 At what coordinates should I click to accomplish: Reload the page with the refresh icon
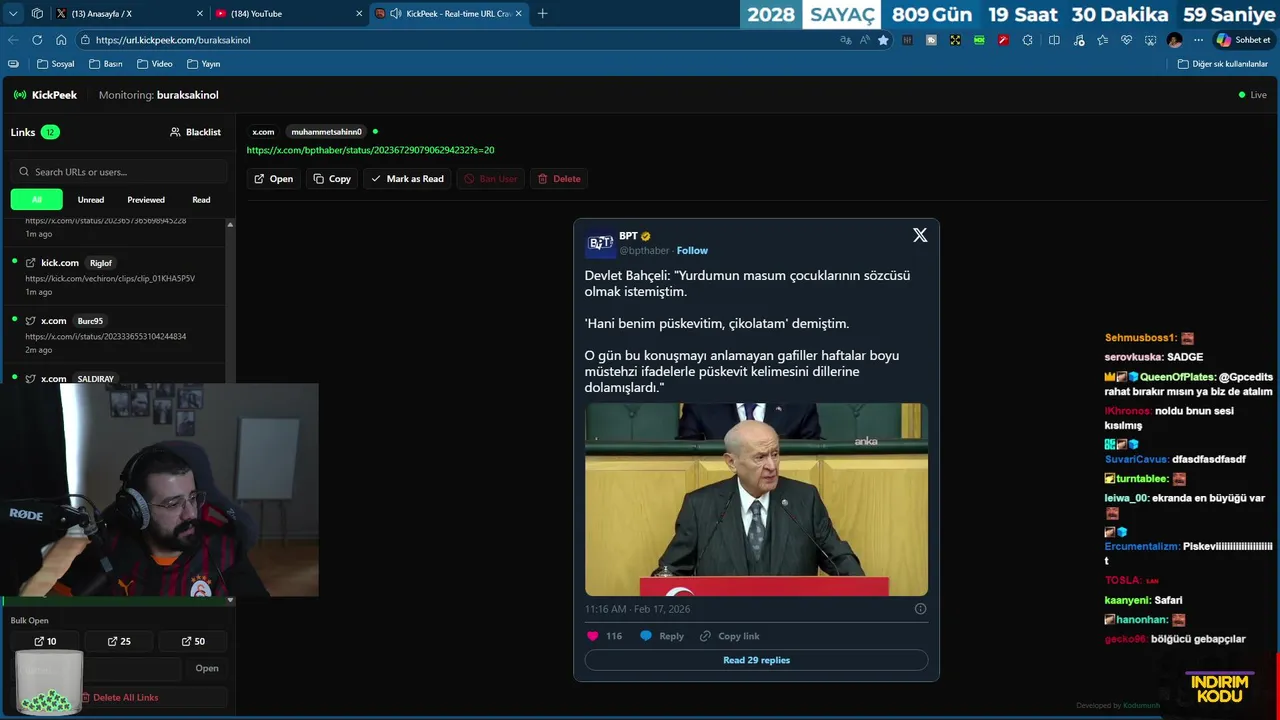coord(37,40)
